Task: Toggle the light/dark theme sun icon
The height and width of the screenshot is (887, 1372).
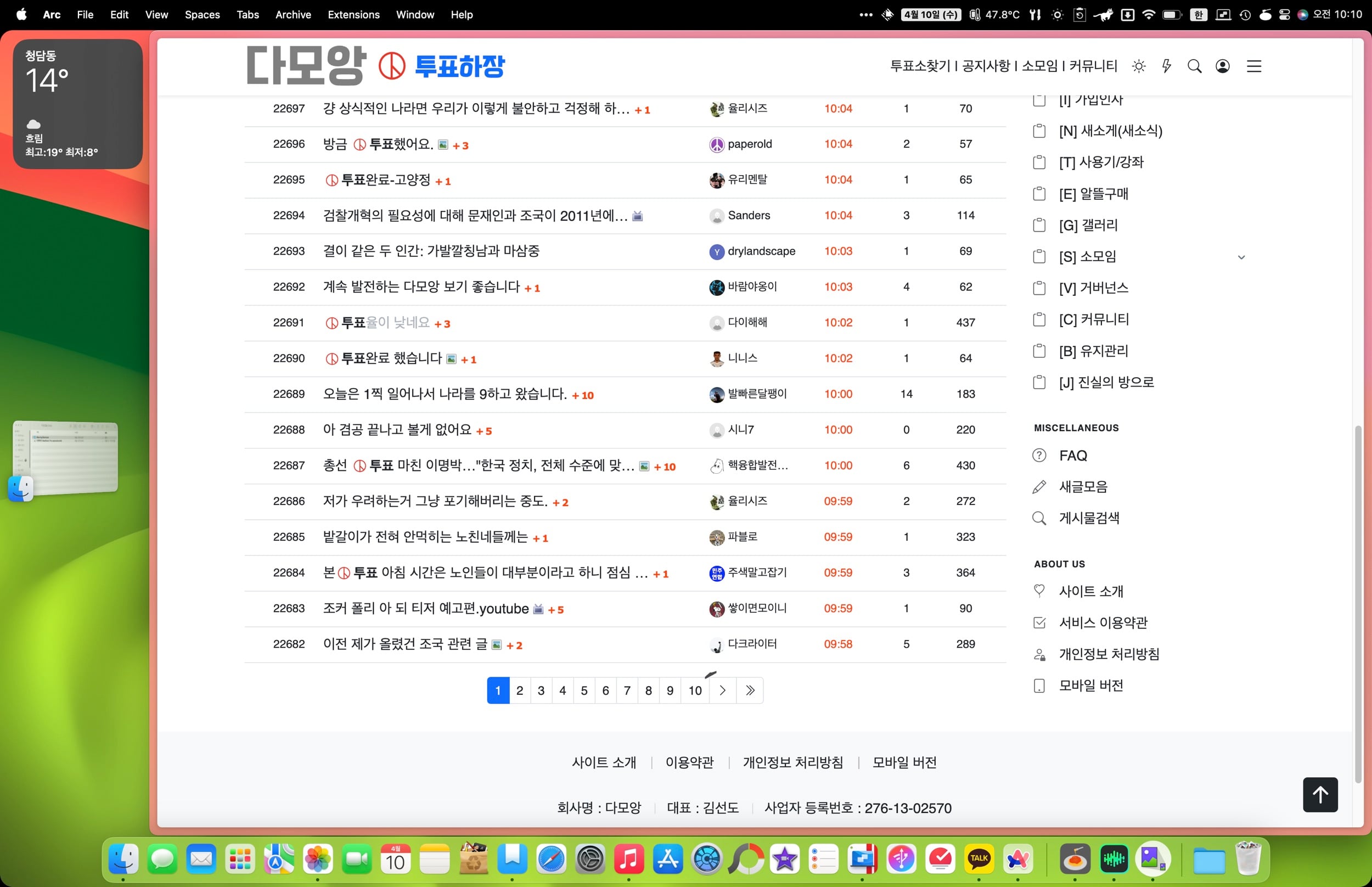Action: click(x=1138, y=66)
